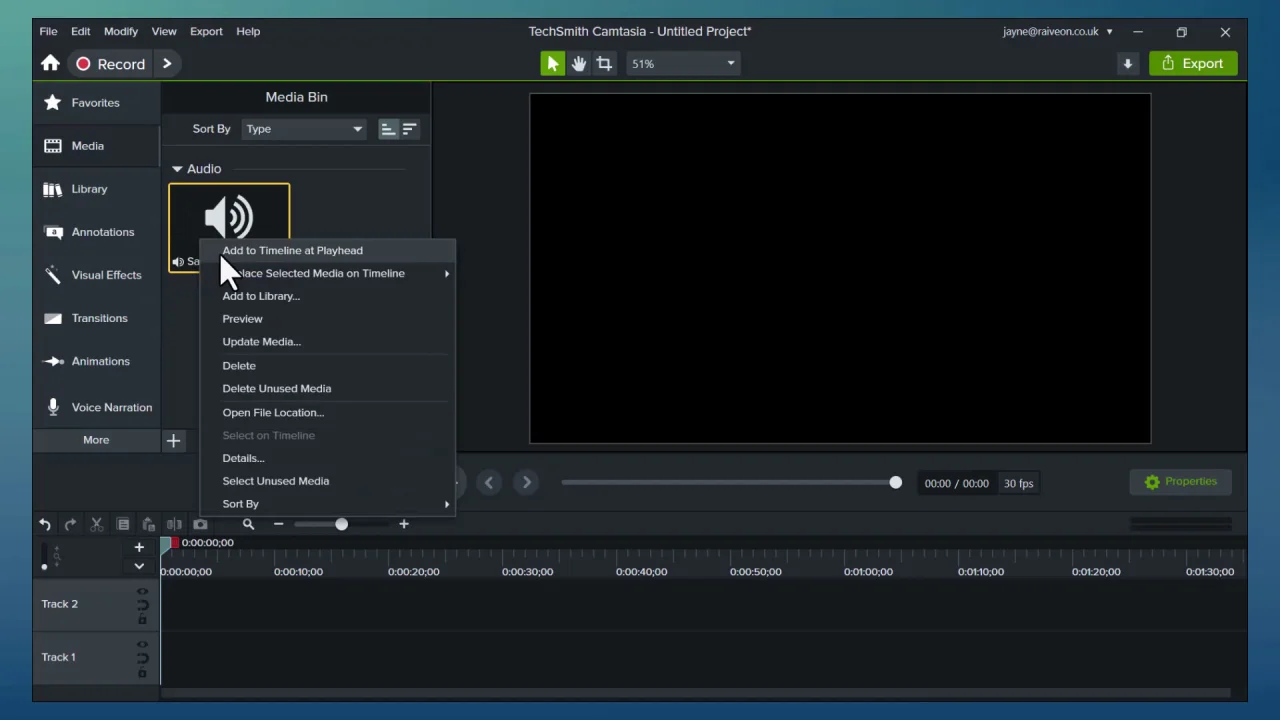Image resolution: width=1280 pixels, height=720 pixels.
Task: Open the Animations tab
Action: 96,361
